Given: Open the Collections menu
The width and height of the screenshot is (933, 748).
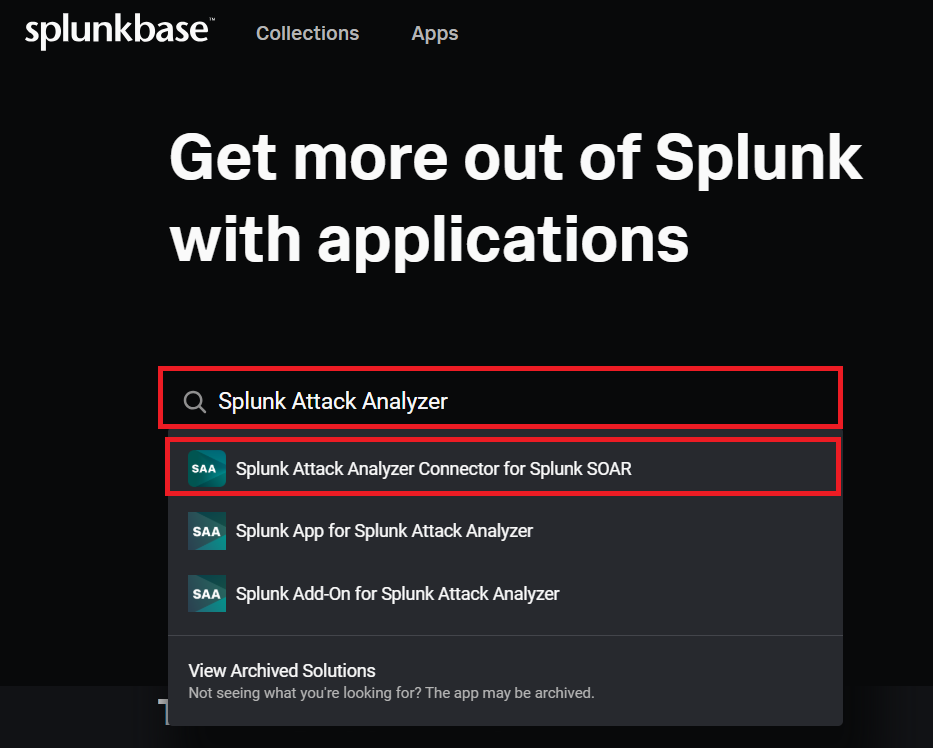Looking at the screenshot, I should pos(307,33).
